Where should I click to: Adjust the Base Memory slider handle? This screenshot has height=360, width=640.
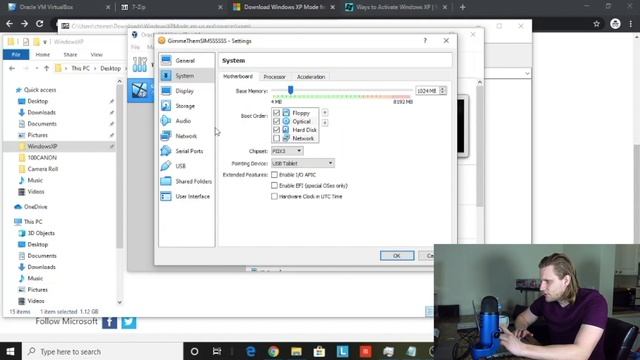tap(290, 89)
